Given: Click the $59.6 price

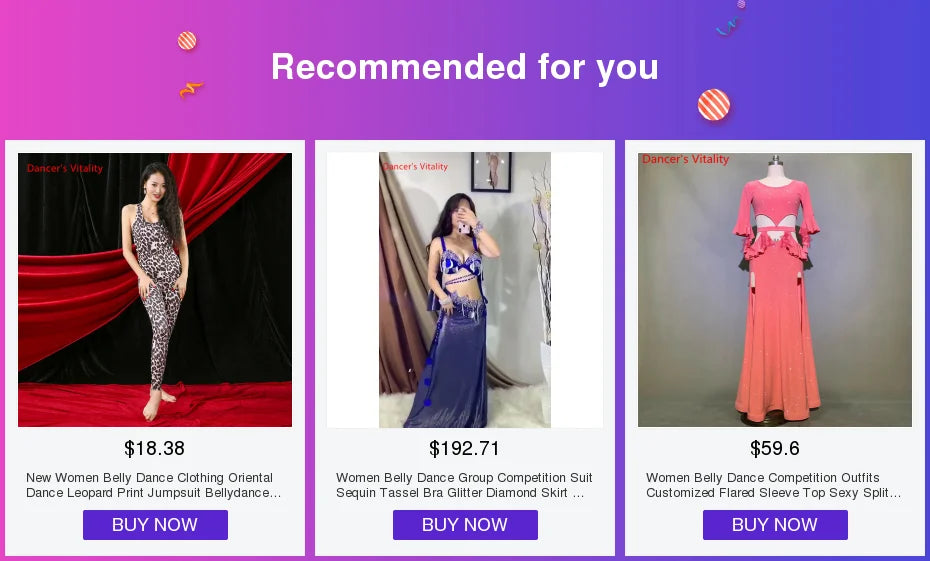Looking at the screenshot, I should (775, 449).
